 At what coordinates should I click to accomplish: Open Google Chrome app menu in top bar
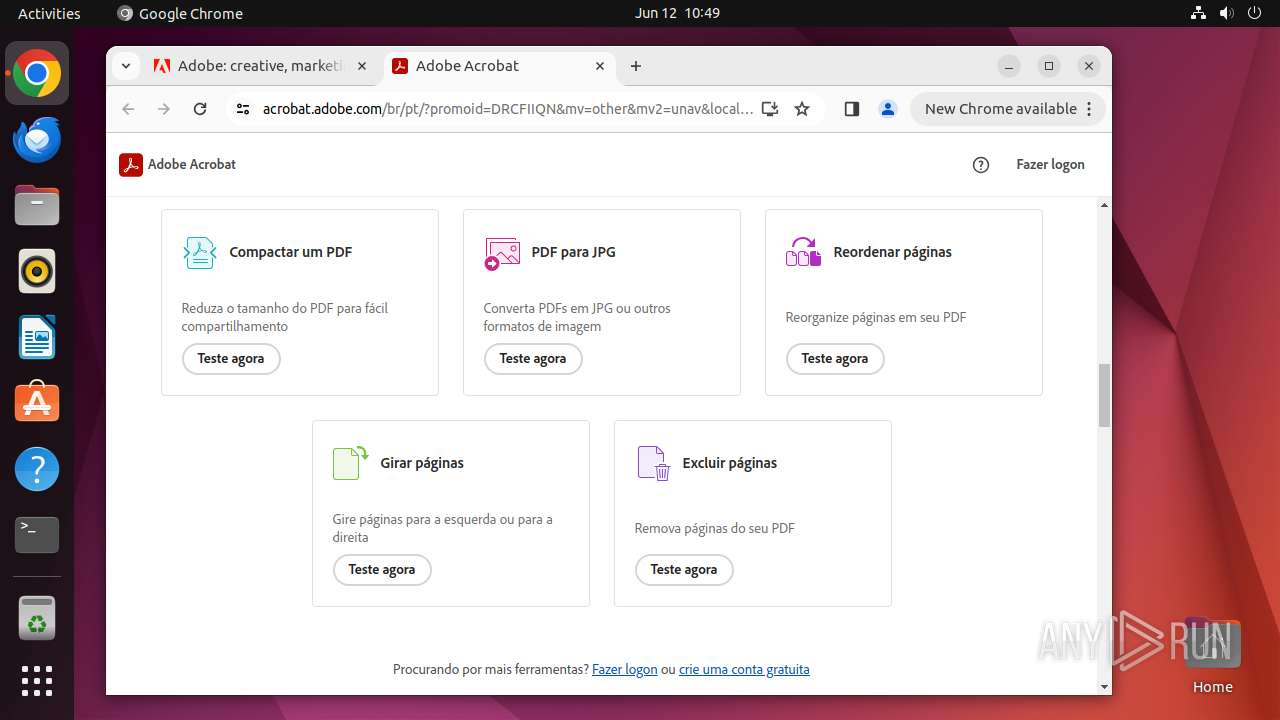[x=180, y=13]
